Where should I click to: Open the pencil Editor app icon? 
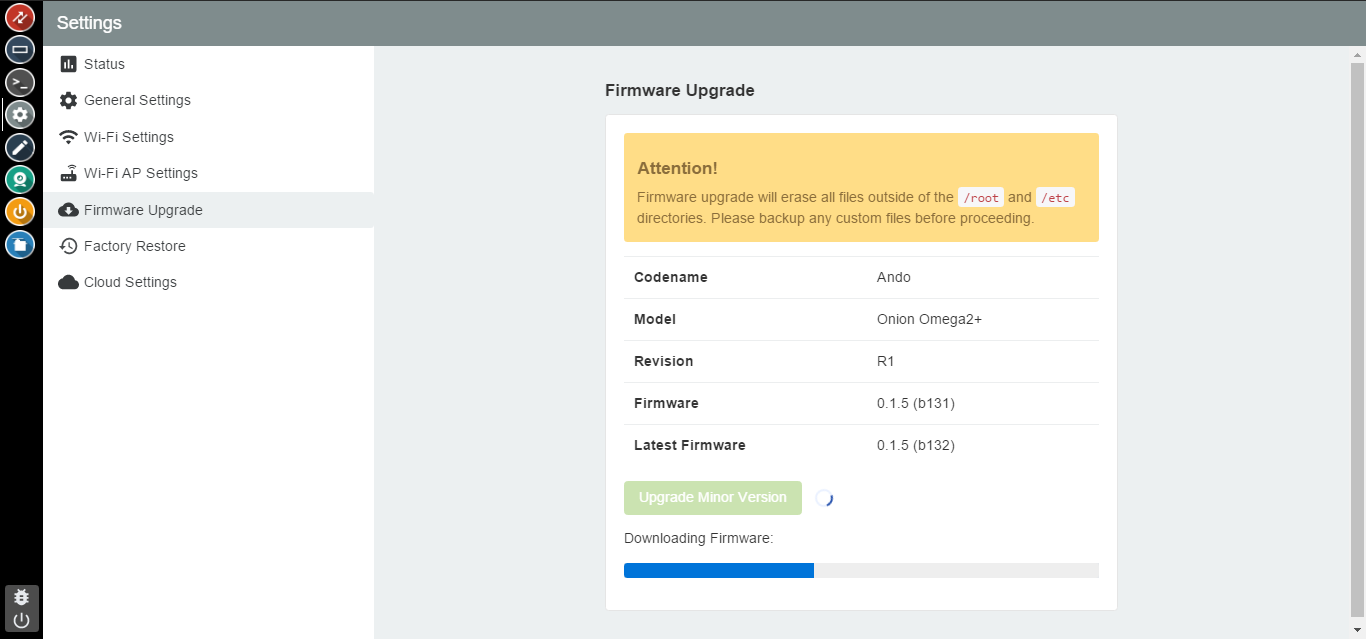(x=20, y=147)
